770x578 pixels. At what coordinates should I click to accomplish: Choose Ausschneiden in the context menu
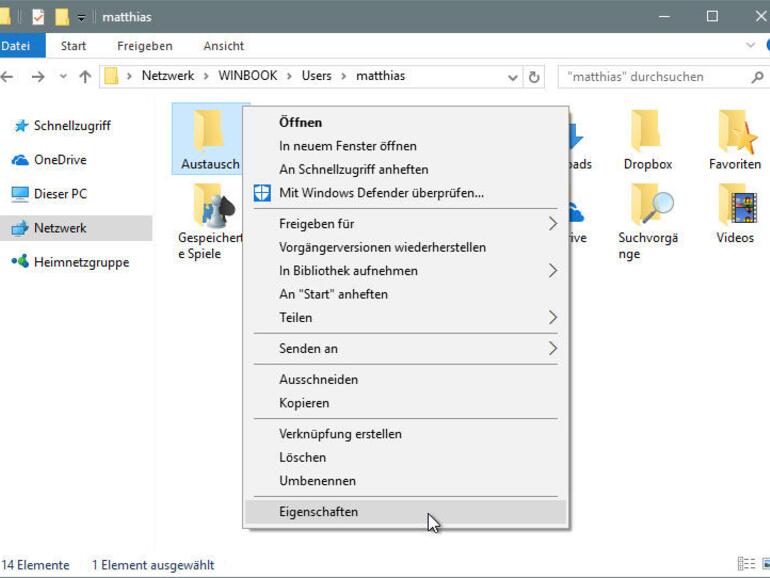click(406, 380)
